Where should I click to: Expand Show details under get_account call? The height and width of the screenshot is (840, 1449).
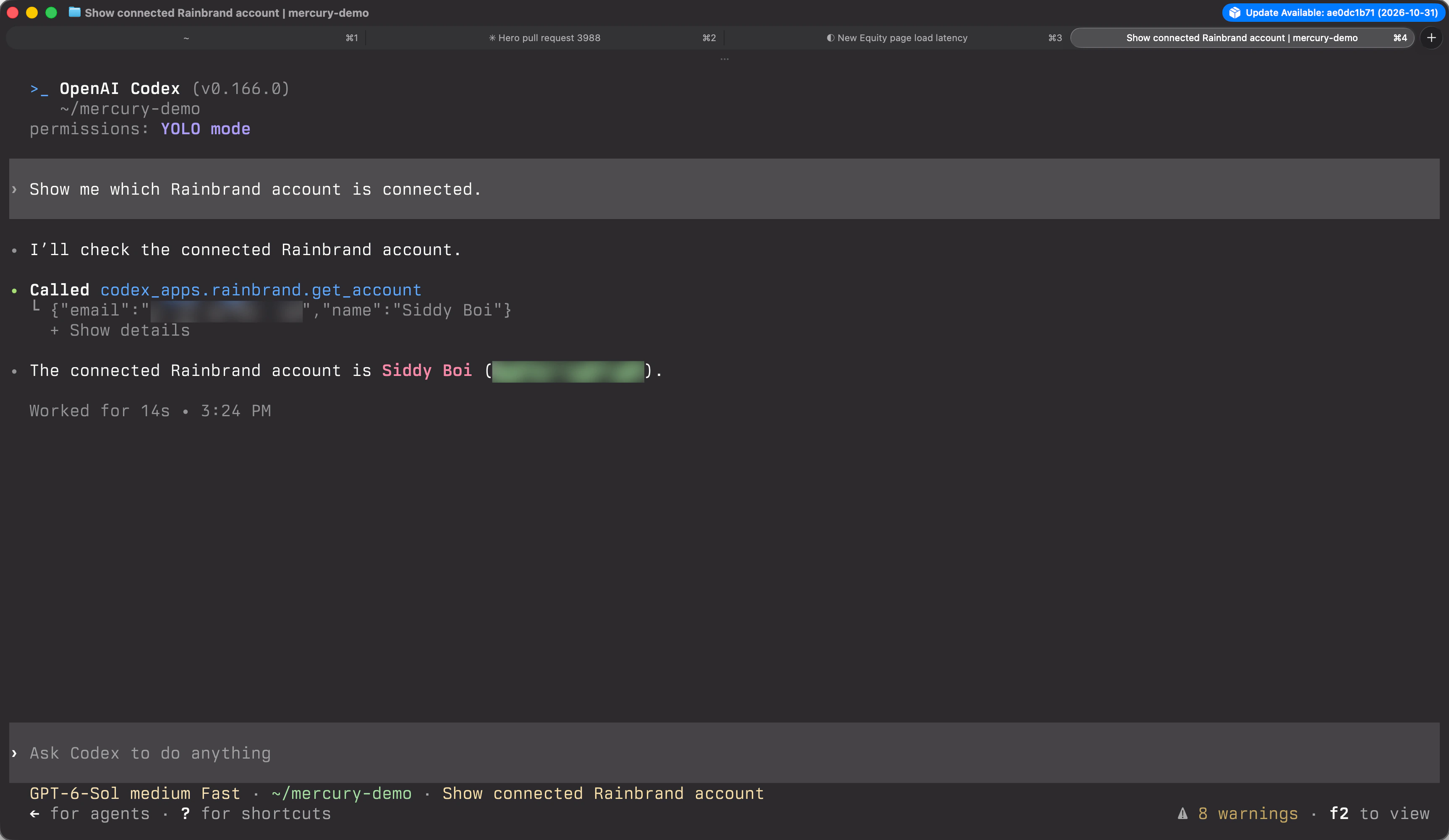click(120, 331)
